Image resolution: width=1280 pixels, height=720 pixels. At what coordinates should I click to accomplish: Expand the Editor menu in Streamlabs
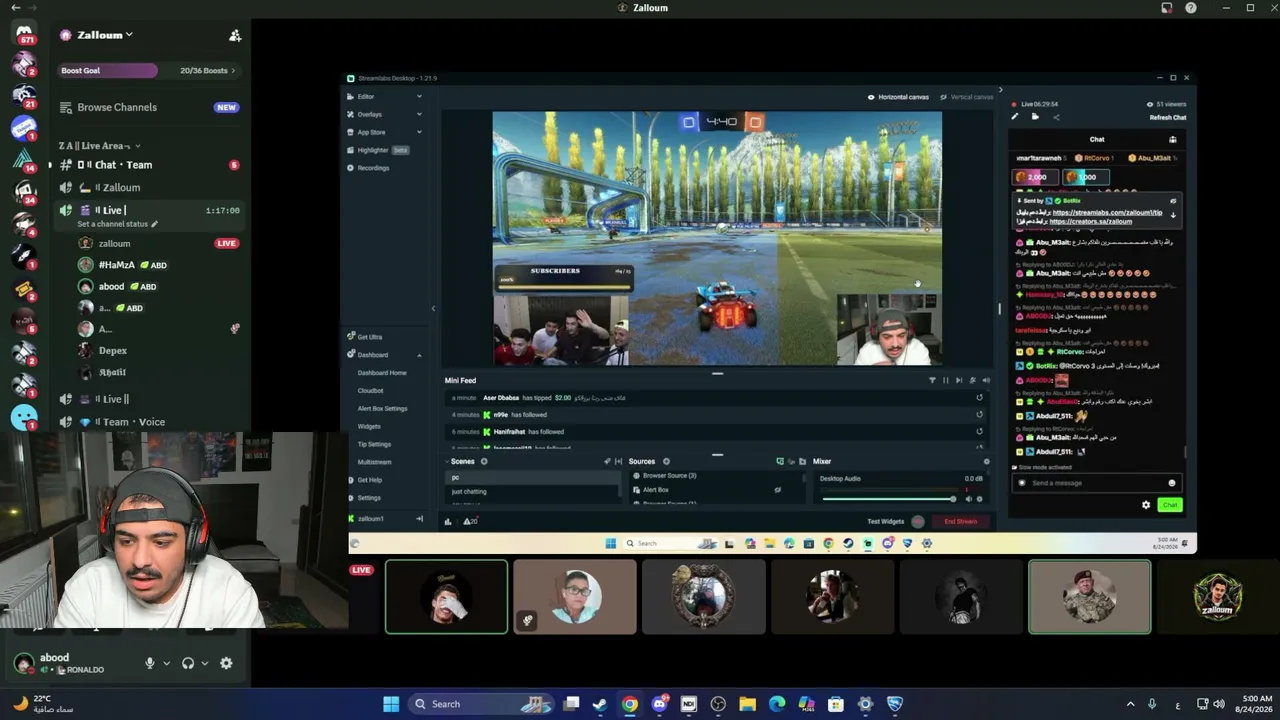[x=385, y=97]
